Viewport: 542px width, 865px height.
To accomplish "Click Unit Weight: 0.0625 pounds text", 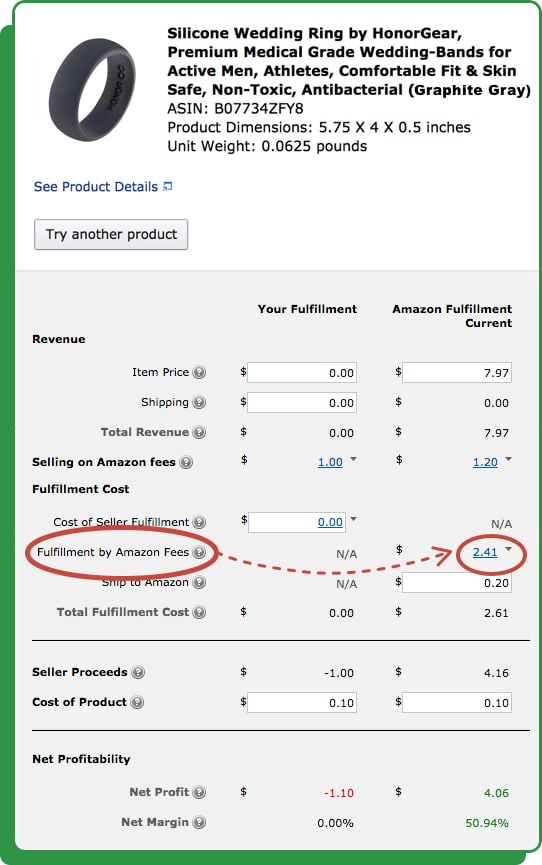I will pyautogui.click(x=267, y=146).
